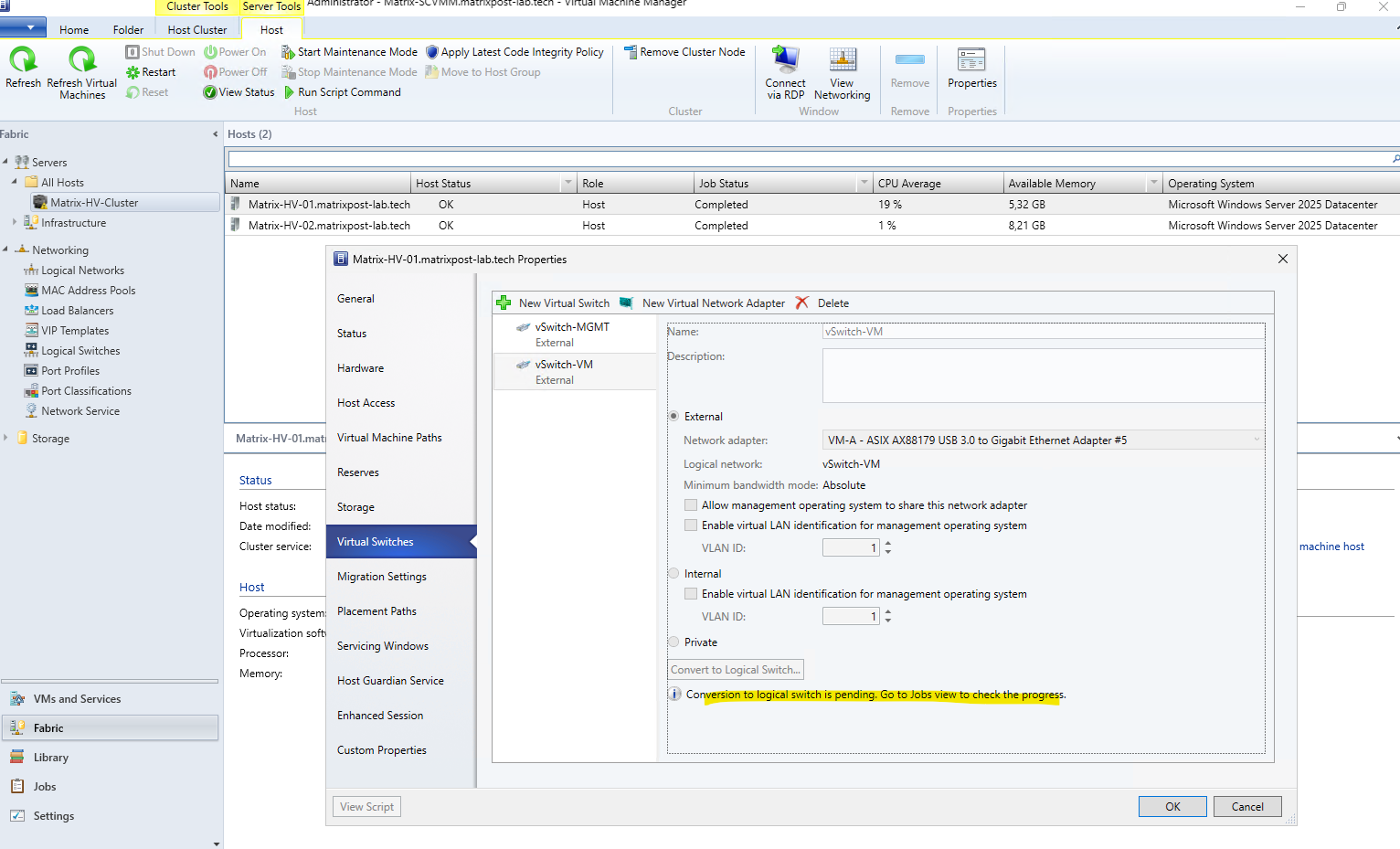Screen dimensions: 1400x849
Task: Increase the External VLAN ID value
Action: click(888, 545)
